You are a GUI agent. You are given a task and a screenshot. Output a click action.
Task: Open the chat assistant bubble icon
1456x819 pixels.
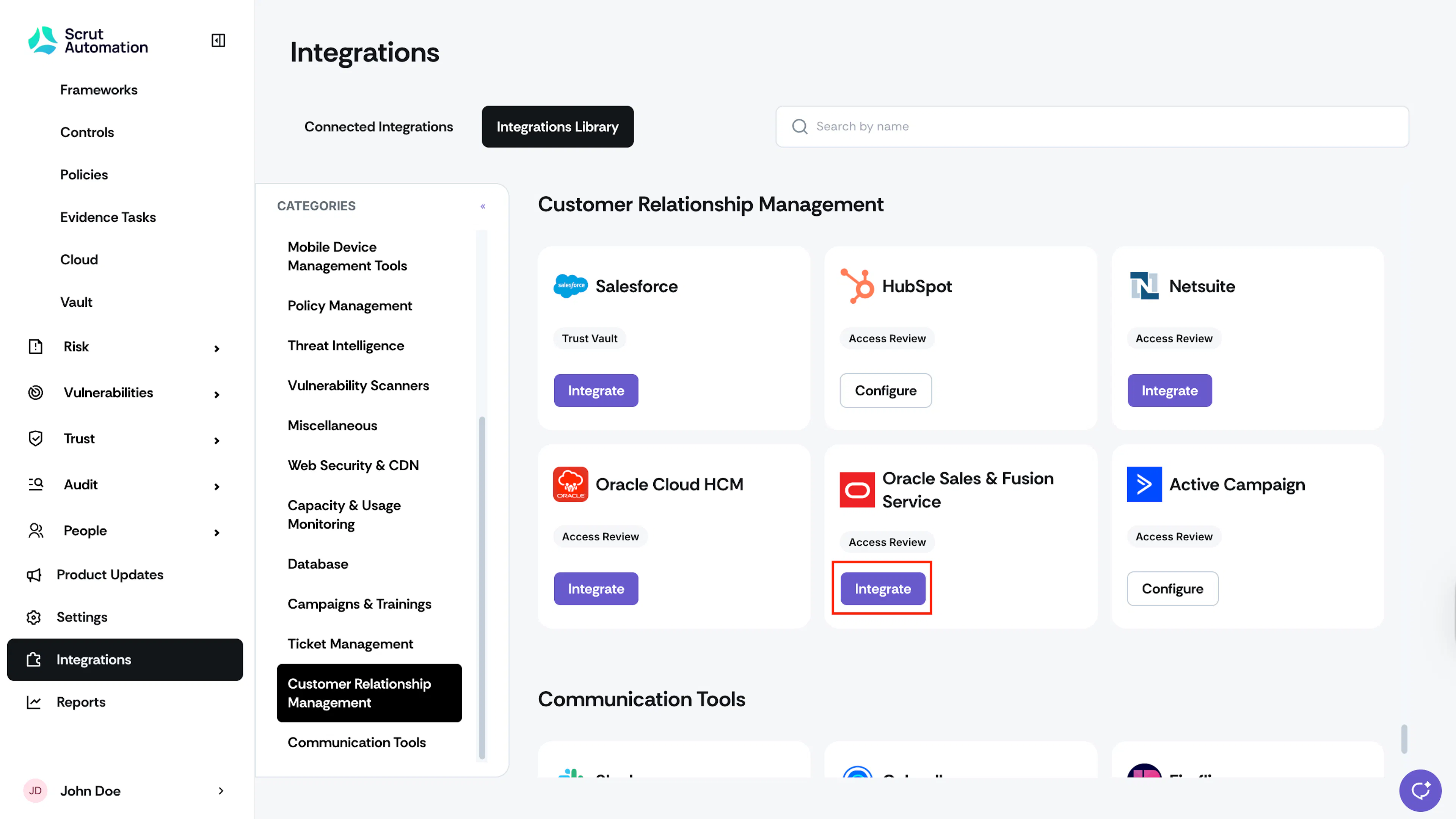coord(1420,790)
